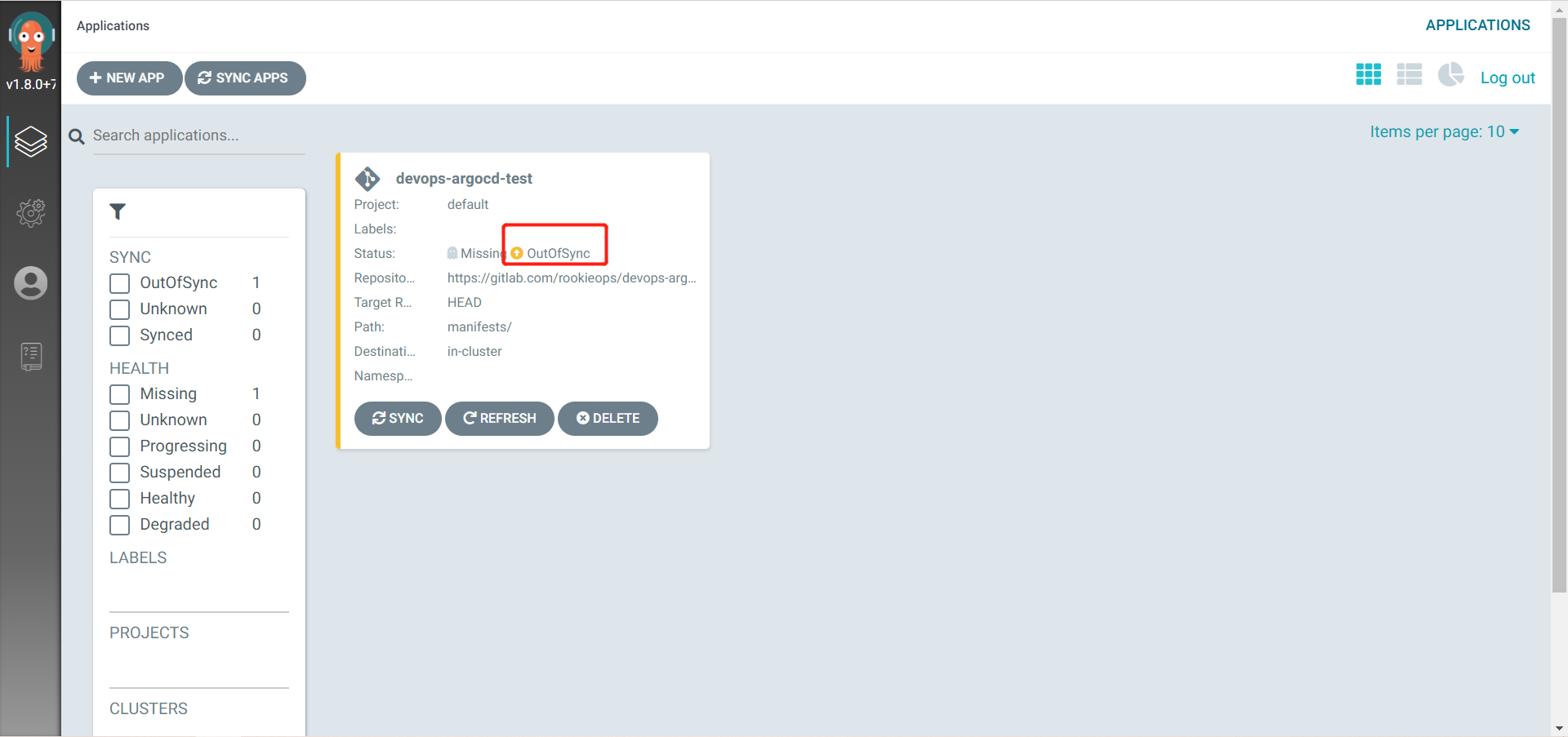Click the Missing health ghost icon

coord(452,253)
